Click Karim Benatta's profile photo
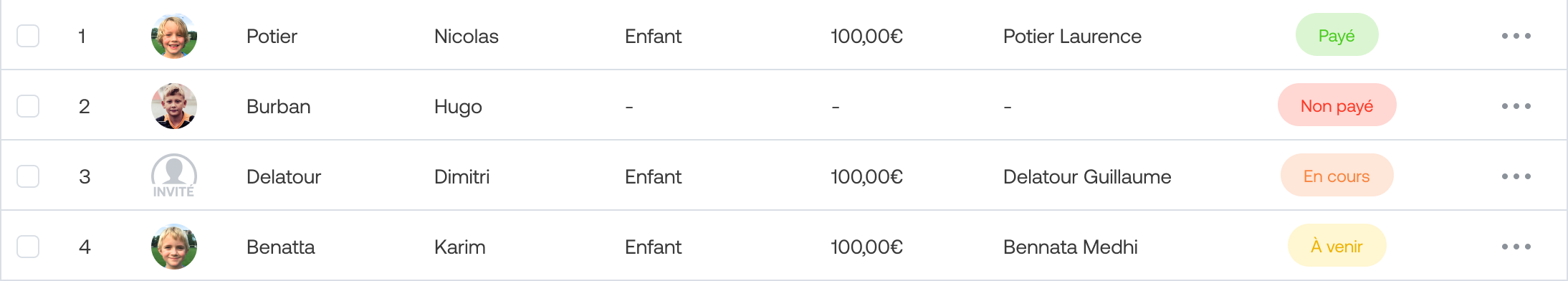This screenshot has height=281, width=1568. [174, 247]
